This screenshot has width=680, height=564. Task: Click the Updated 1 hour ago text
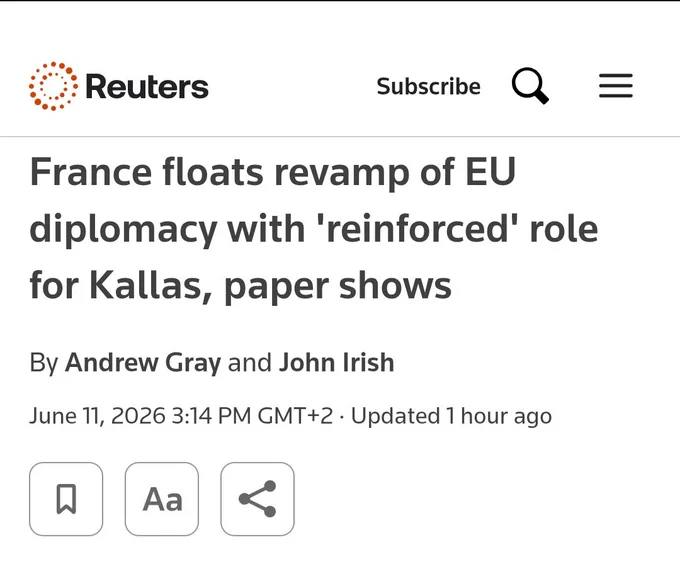(x=451, y=416)
